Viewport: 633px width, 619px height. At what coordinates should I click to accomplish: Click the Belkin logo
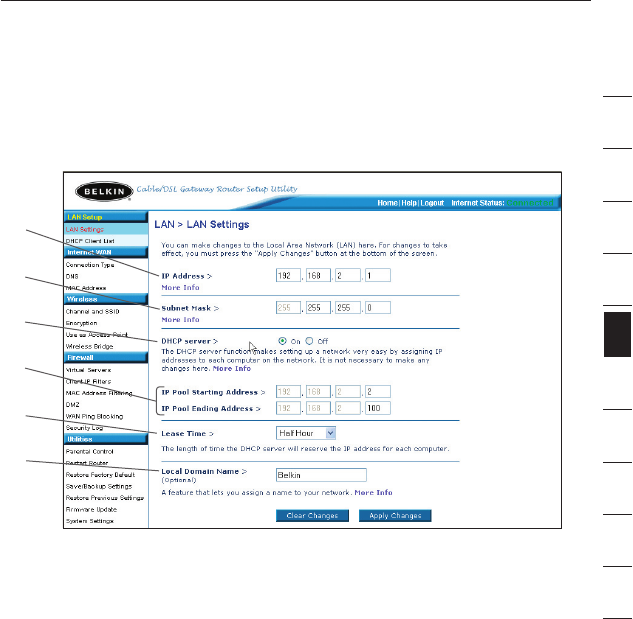tap(104, 191)
